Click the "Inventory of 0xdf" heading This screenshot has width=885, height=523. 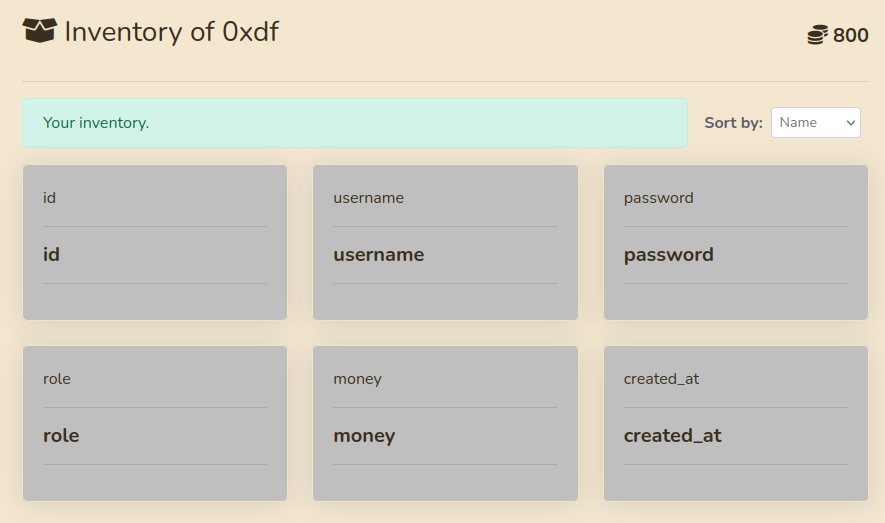click(171, 32)
